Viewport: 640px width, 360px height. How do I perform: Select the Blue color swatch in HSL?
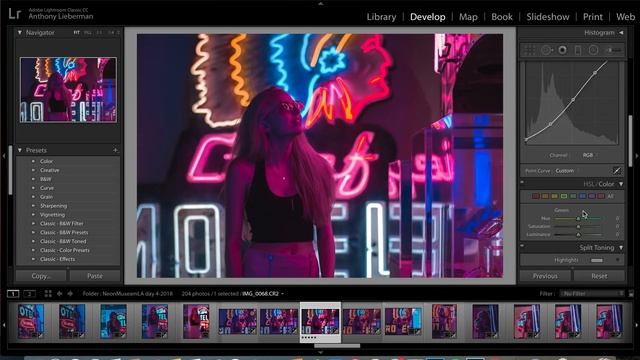(582, 196)
